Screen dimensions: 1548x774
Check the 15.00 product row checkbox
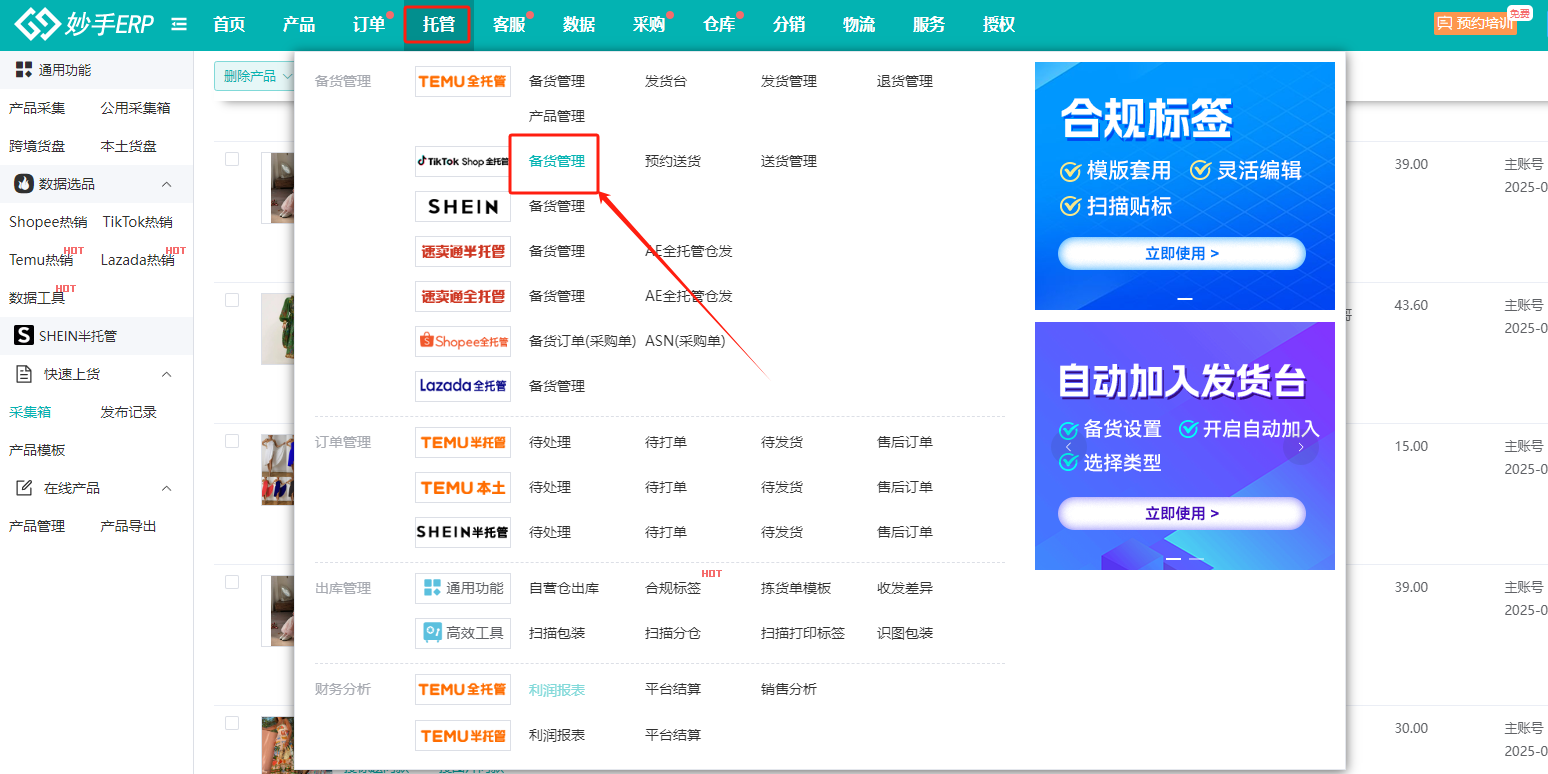232,441
